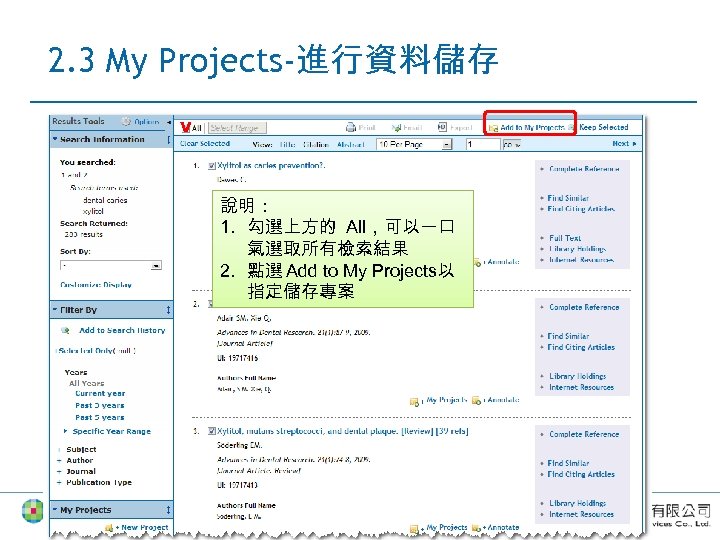Open Xylitol, mutans streptococci title link
Screen dimensions: 720x540
point(343,431)
